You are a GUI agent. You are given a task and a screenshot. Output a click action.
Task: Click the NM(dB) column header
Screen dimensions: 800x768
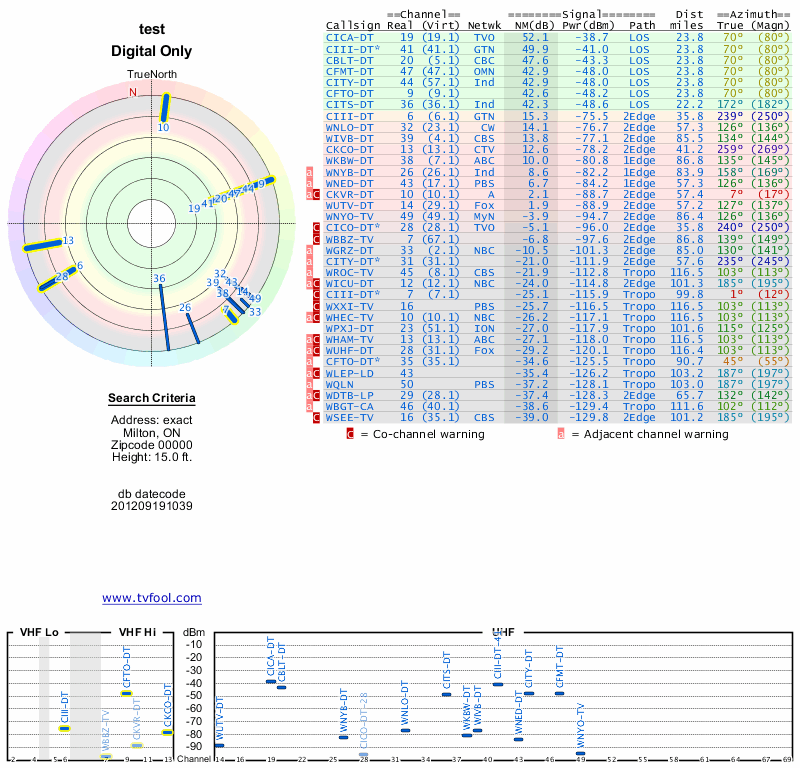pyautogui.click(x=534, y=26)
